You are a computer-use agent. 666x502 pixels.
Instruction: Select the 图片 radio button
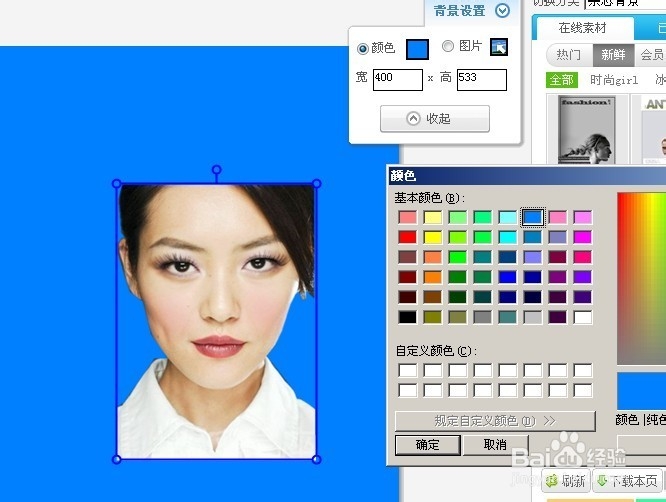448,46
